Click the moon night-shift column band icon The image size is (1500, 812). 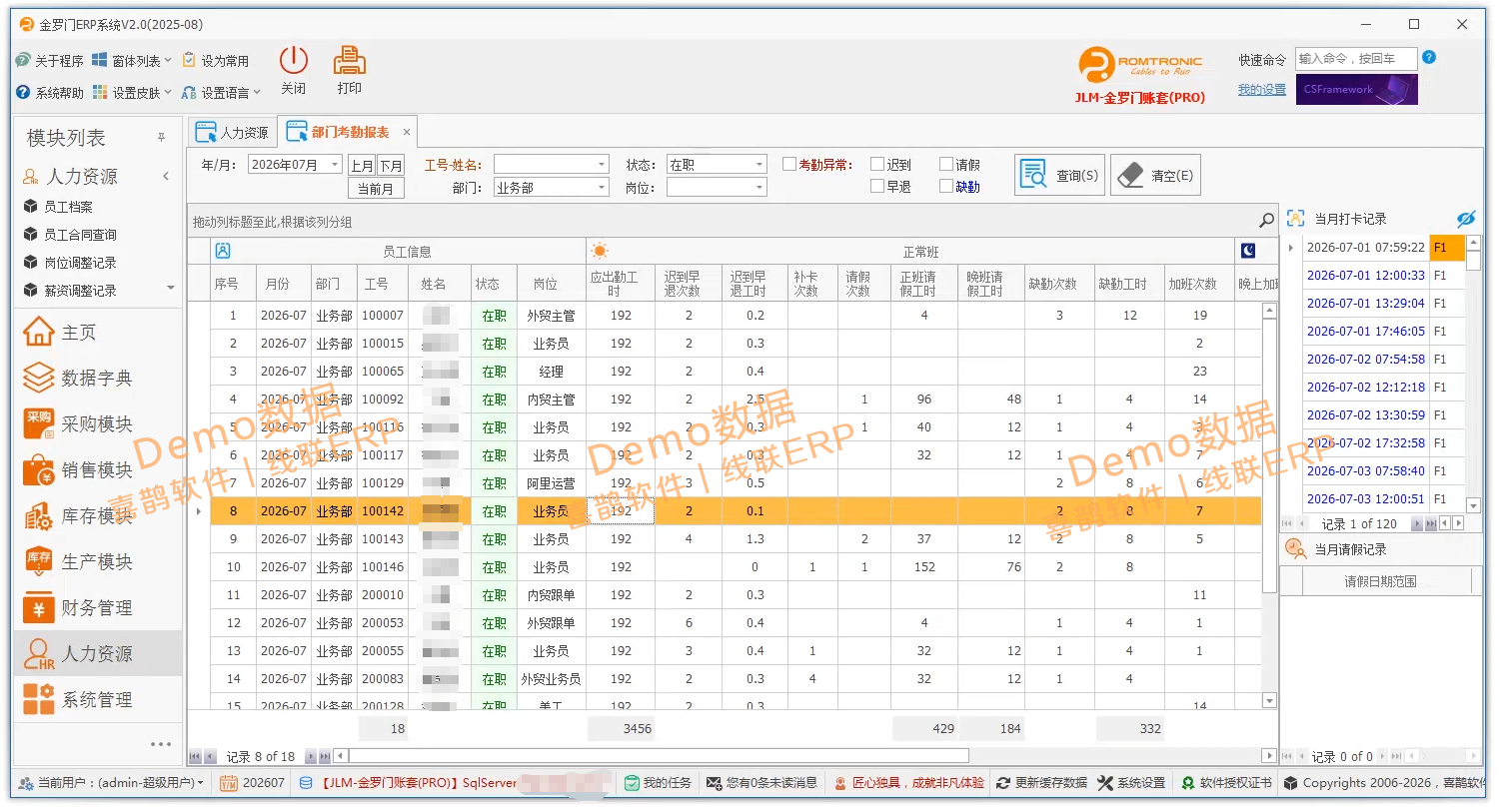click(x=1248, y=251)
